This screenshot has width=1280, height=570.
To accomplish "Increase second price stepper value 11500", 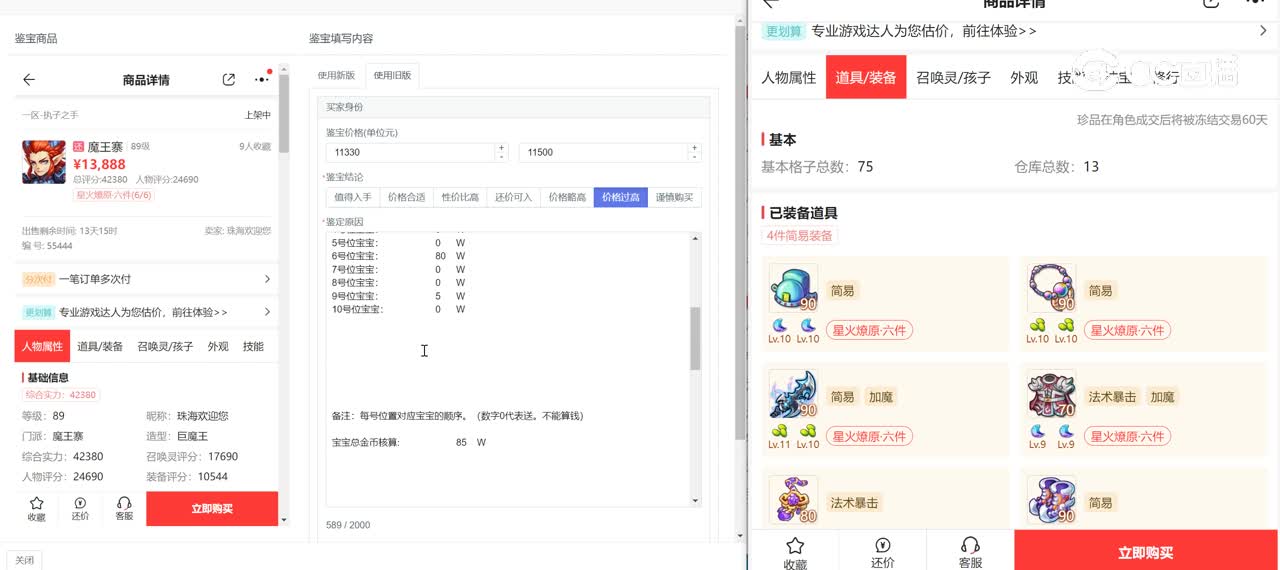I will 695,148.
